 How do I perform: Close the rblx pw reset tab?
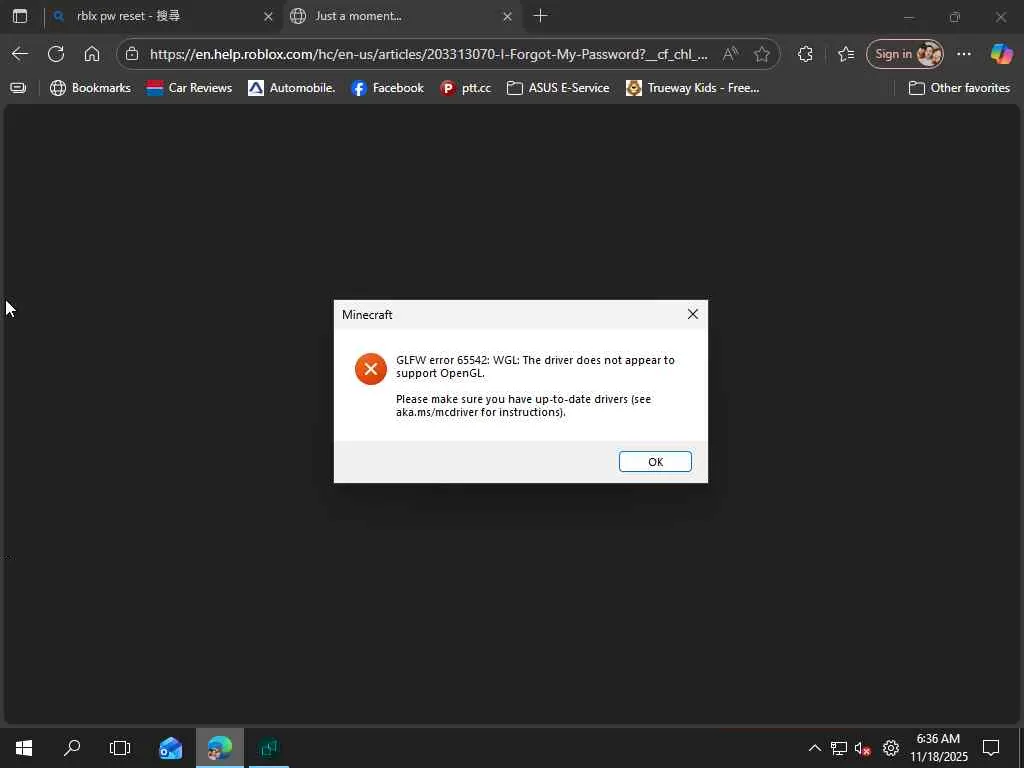[x=268, y=16]
